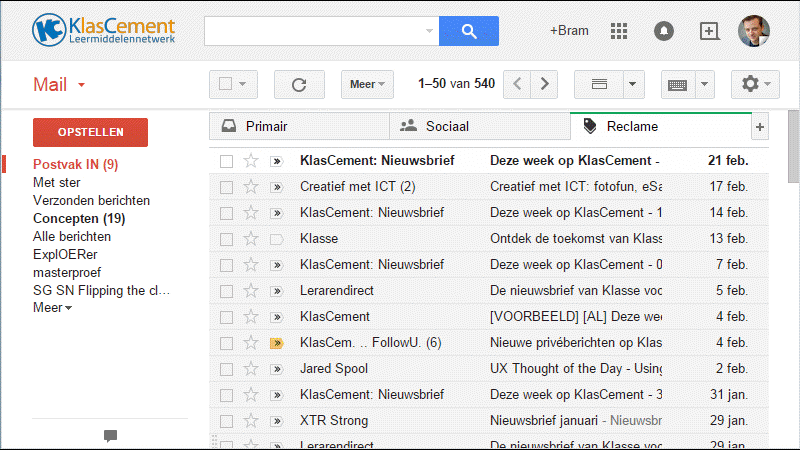This screenshot has width=800, height=450.
Task: Click the OPSTELLEN compose button
Action: click(x=90, y=132)
